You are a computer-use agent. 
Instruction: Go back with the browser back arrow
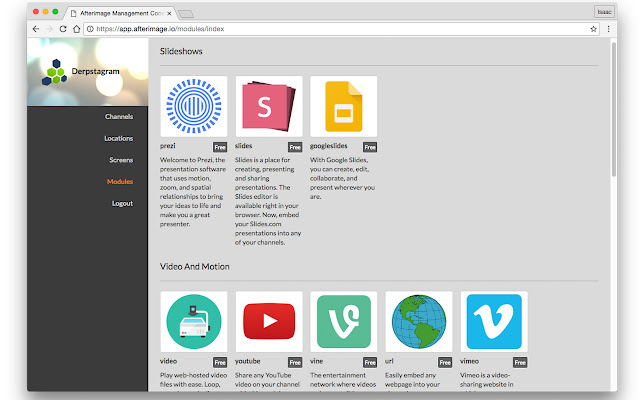36,29
